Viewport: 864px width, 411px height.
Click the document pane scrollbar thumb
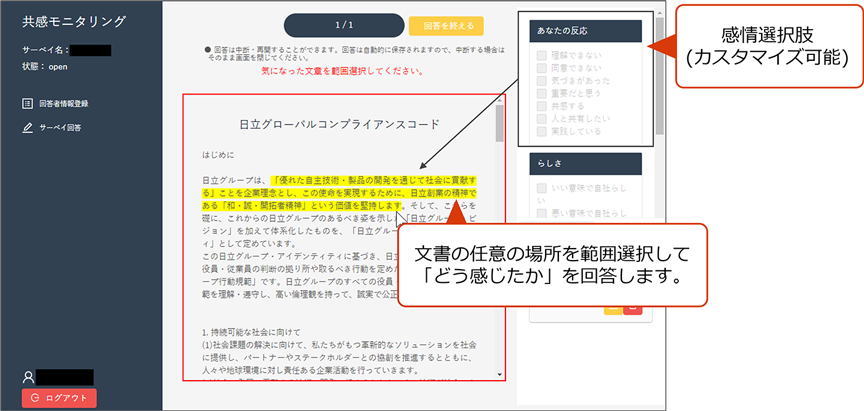pyautogui.click(x=499, y=123)
